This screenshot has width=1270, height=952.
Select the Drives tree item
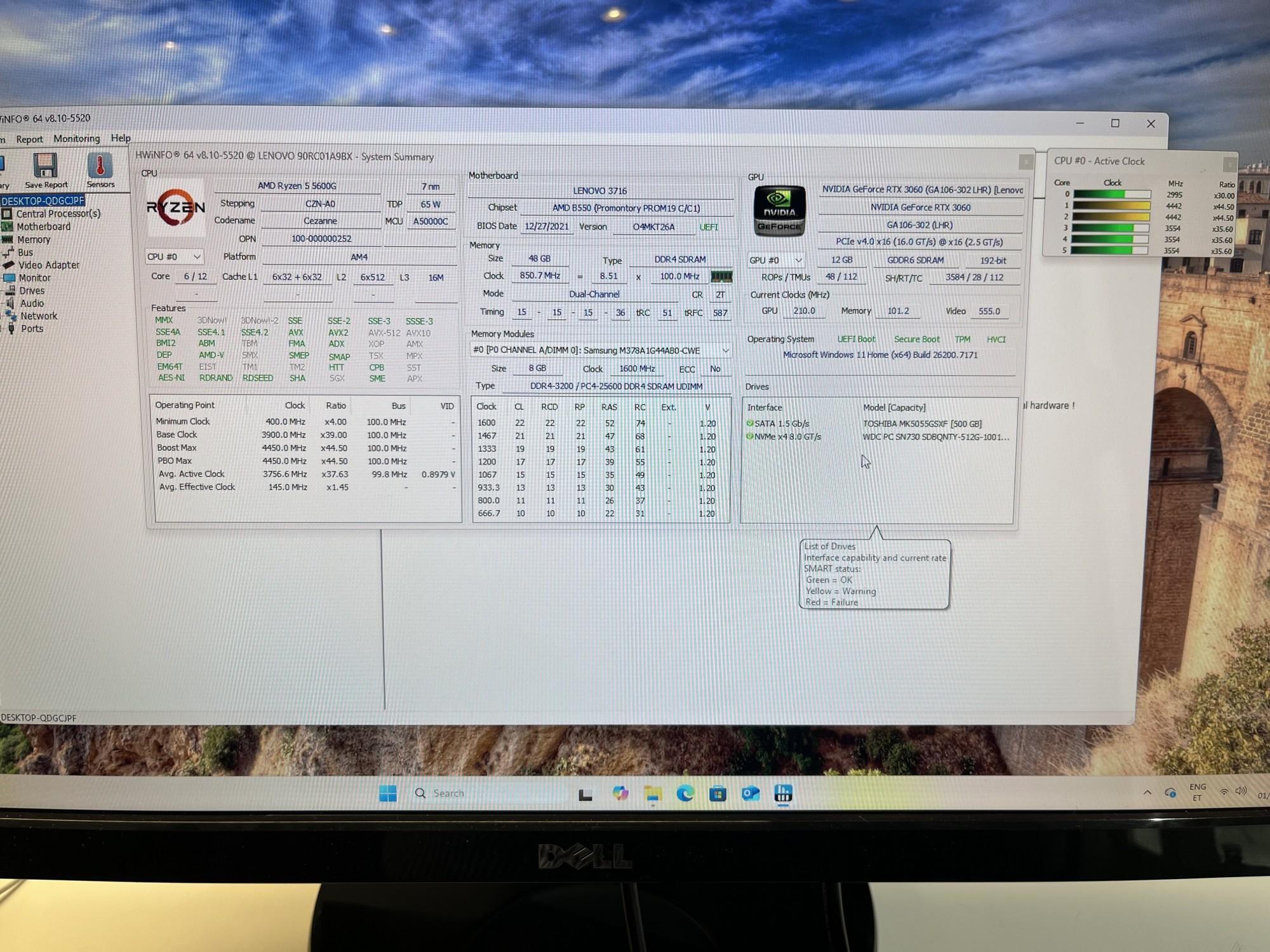32,291
